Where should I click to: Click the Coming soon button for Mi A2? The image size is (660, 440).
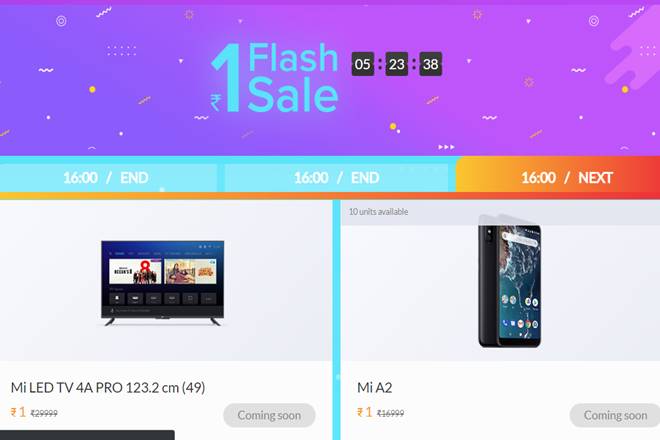(615, 415)
